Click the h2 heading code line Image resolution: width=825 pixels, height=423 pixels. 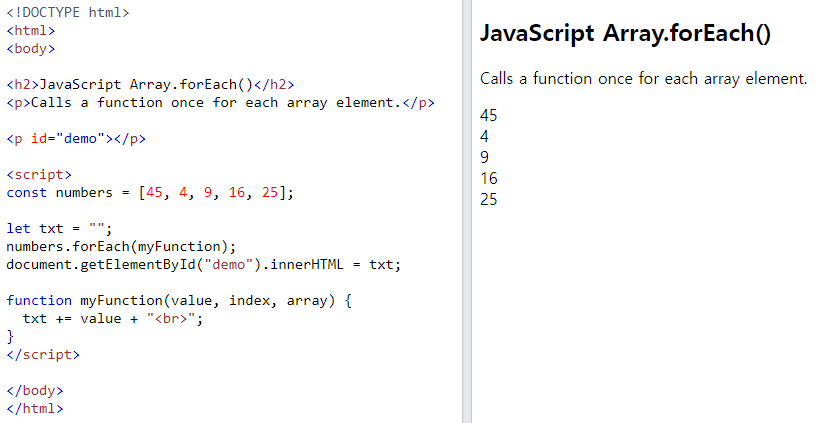150,85
